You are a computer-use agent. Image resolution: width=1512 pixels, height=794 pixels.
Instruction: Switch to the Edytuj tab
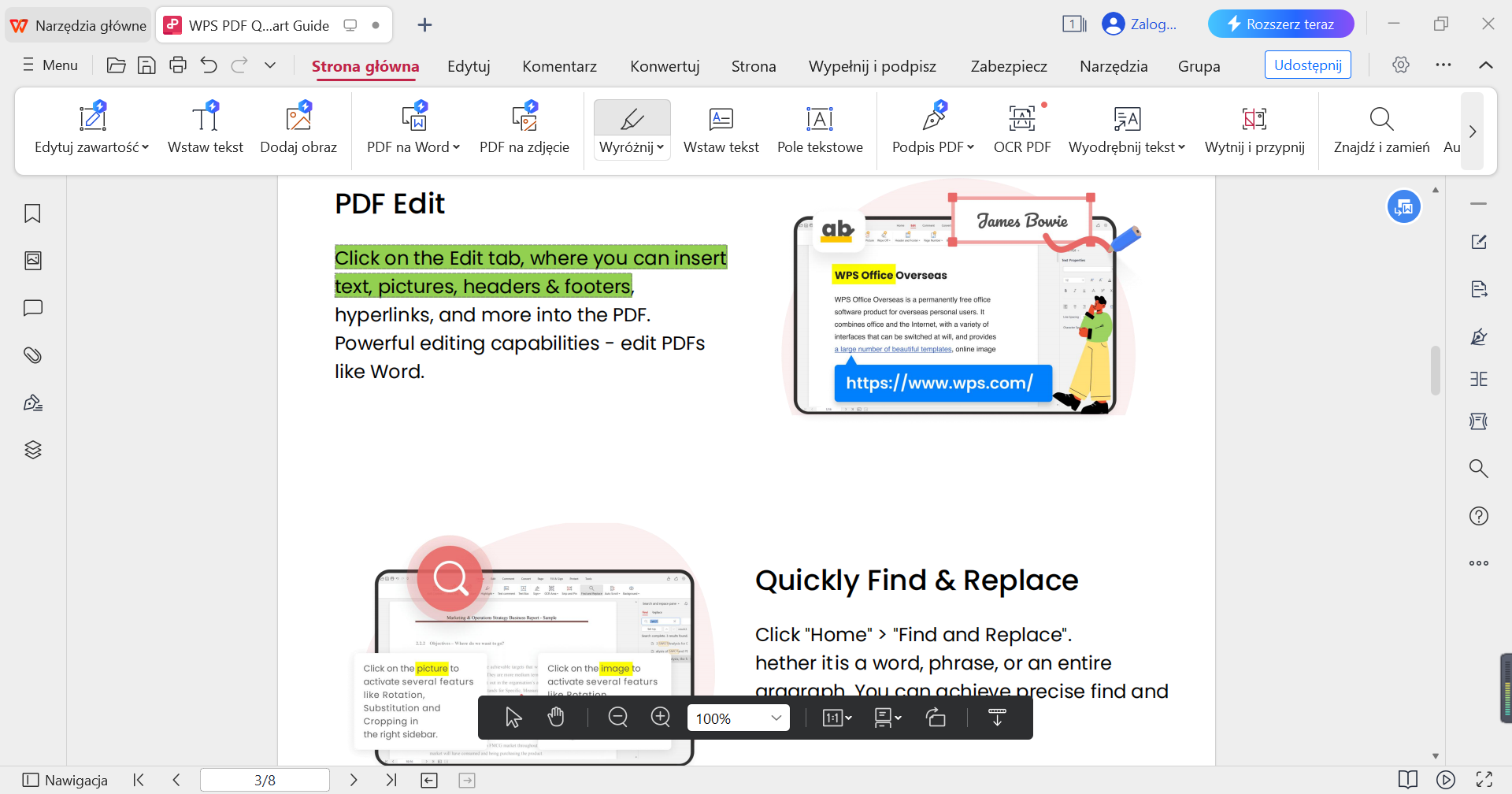pos(469,67)
